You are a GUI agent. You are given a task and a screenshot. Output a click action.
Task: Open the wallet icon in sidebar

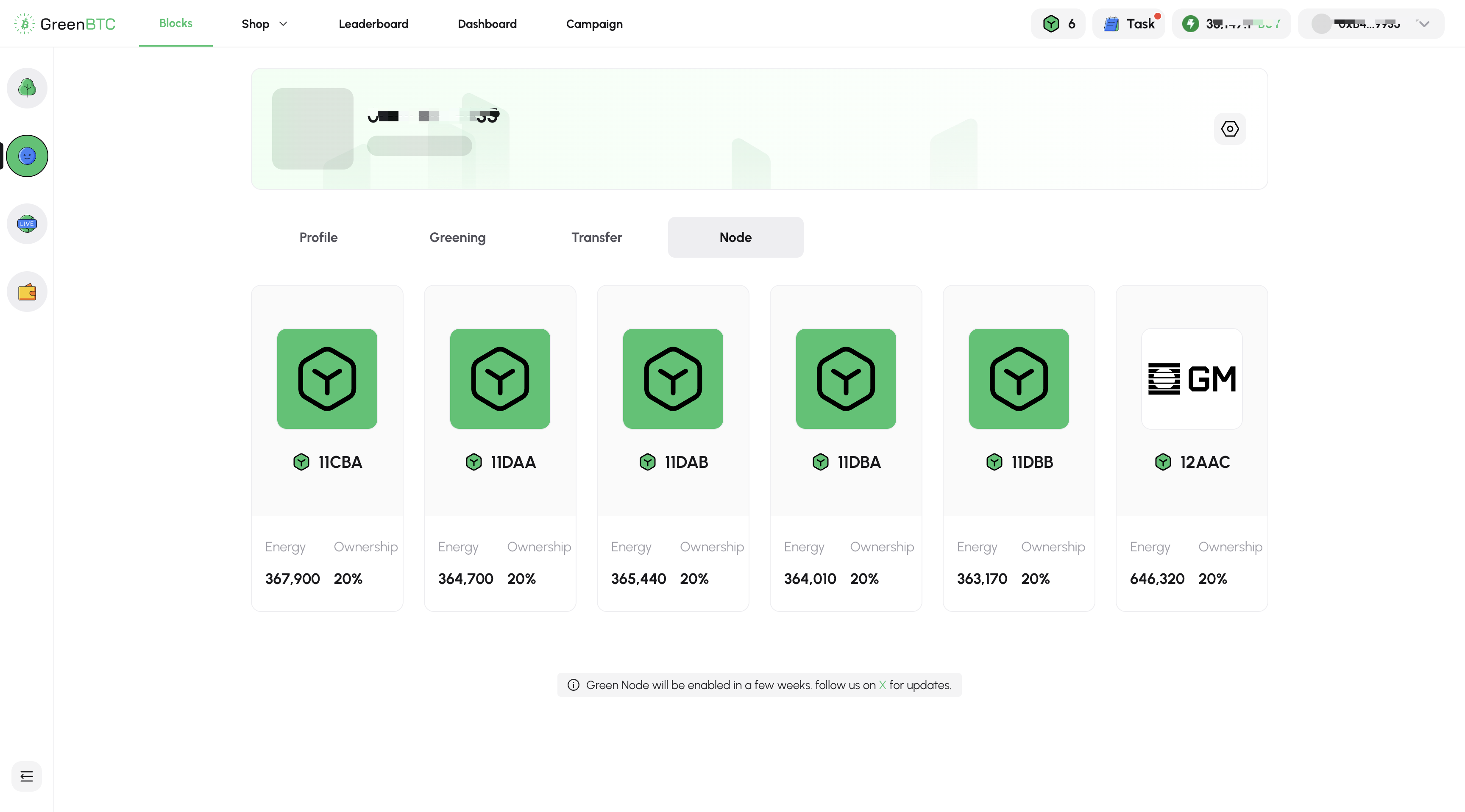point(27,292)
